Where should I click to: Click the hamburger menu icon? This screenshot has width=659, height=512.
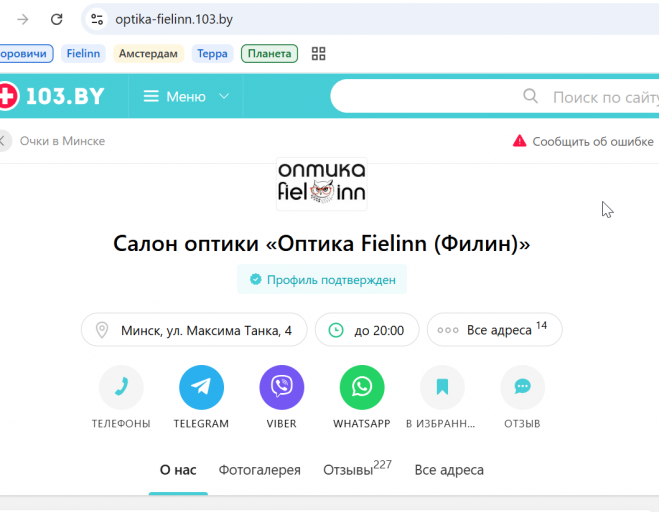(151, 97)
